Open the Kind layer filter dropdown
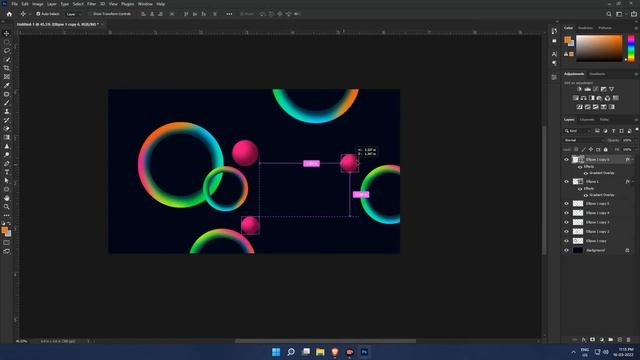This screenshot has width=640, height=360. [578, 131]
